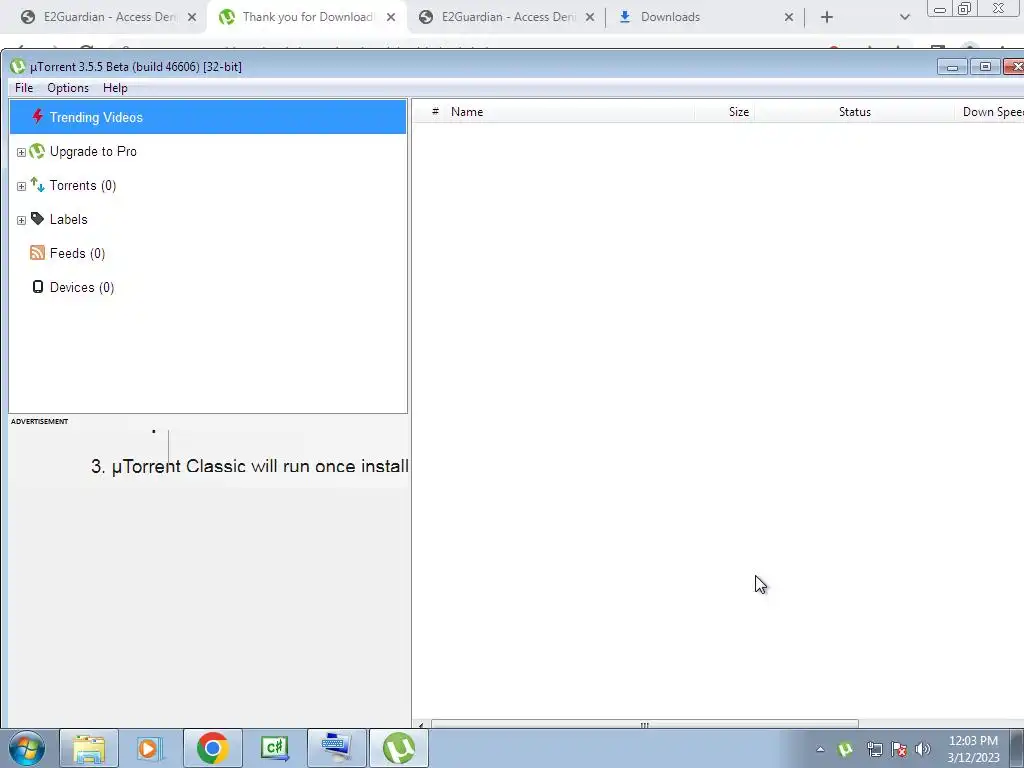
Task: Select Feeds (0) in the sidebar
Action: 77,253
